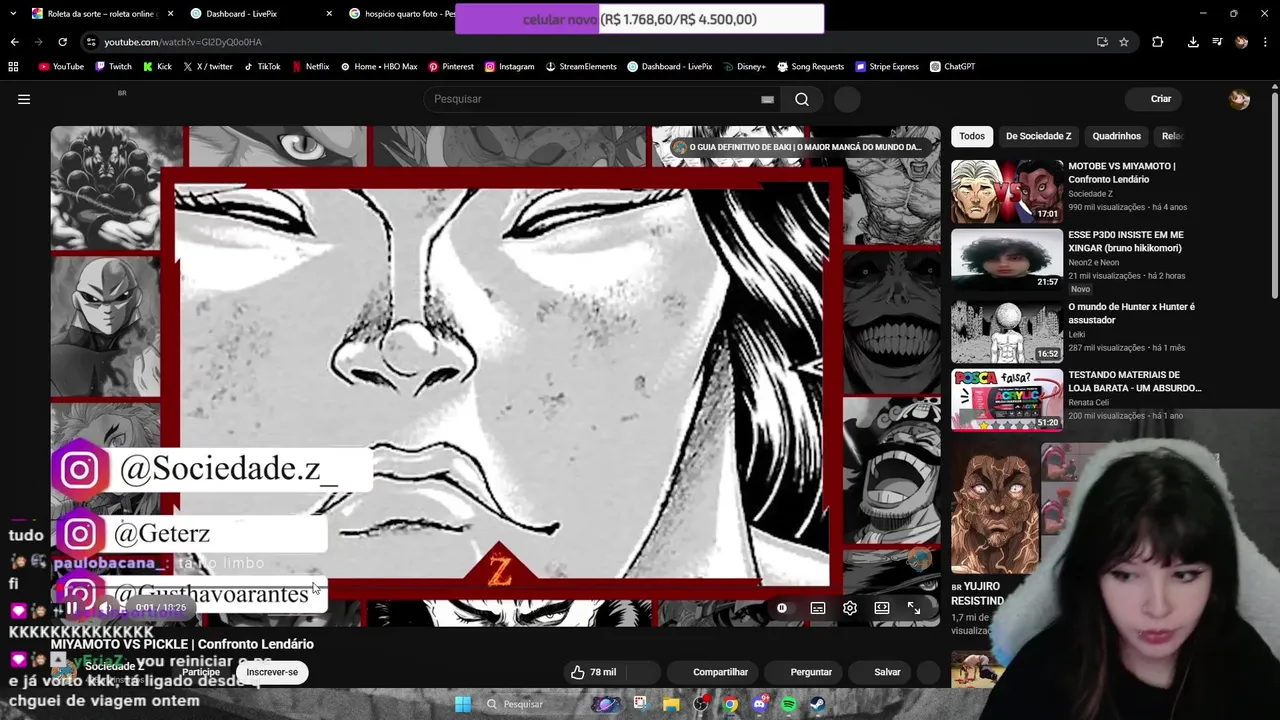Open the Netflix bookmark
Image resolution: width=1280 pixels, height=720 pixels.
310,67
